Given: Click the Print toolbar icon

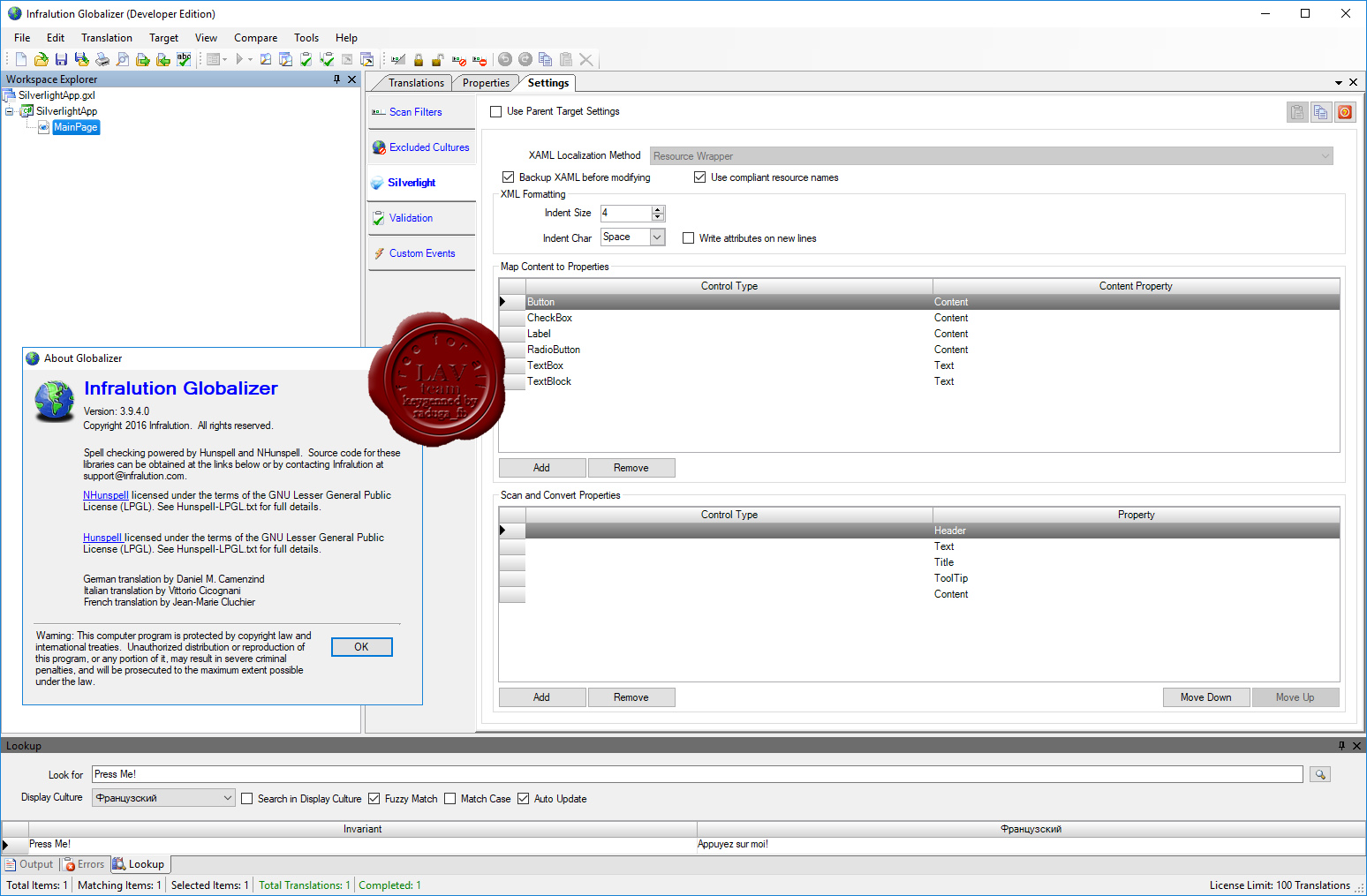Looking at the screenshot, I should coord(102,59).
